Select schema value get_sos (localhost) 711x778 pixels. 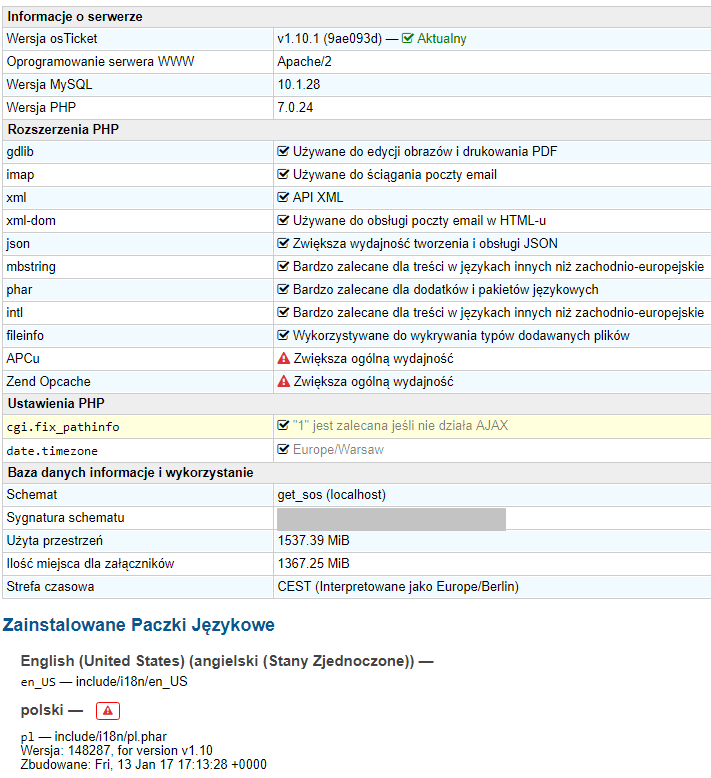[331, 495]
